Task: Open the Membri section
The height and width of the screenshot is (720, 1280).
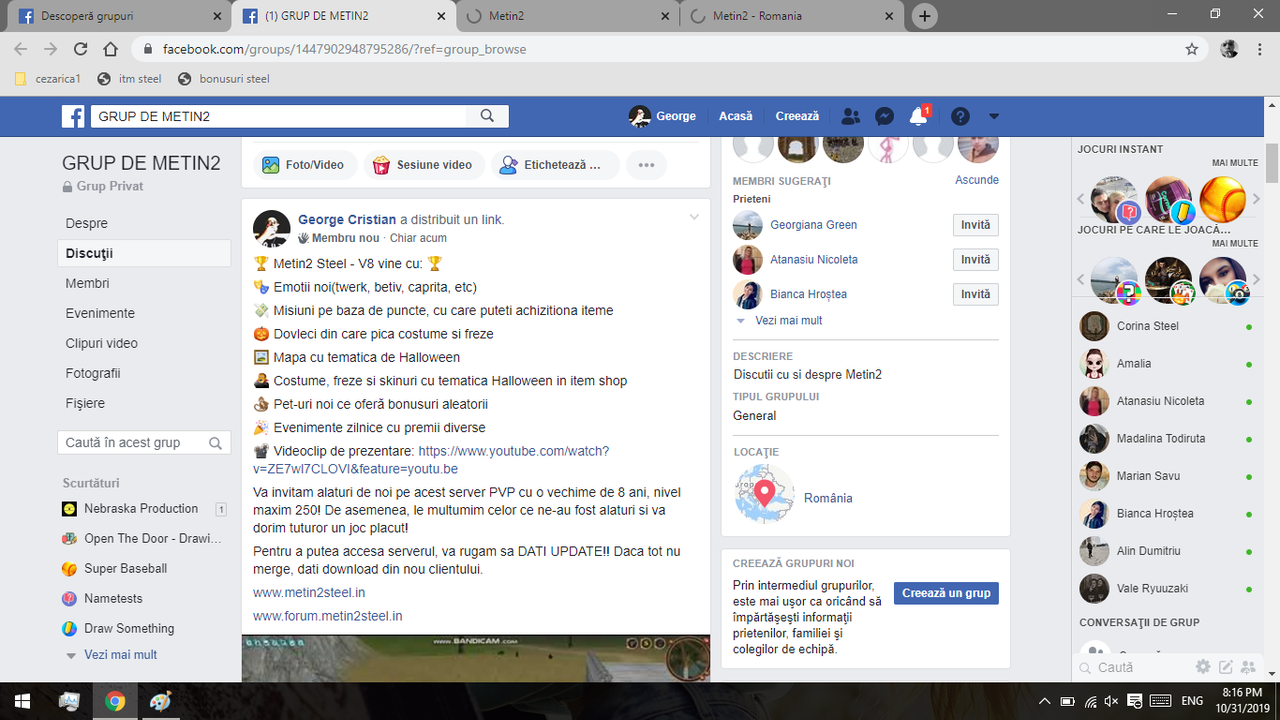Action: [88, 283]
